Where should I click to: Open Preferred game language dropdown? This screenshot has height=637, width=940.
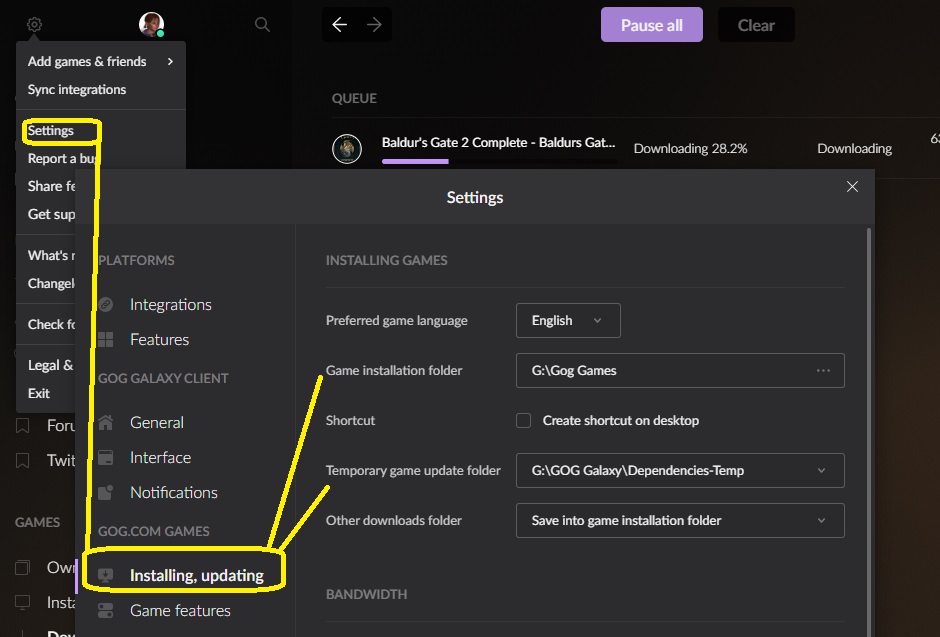(x=568, y=321)
